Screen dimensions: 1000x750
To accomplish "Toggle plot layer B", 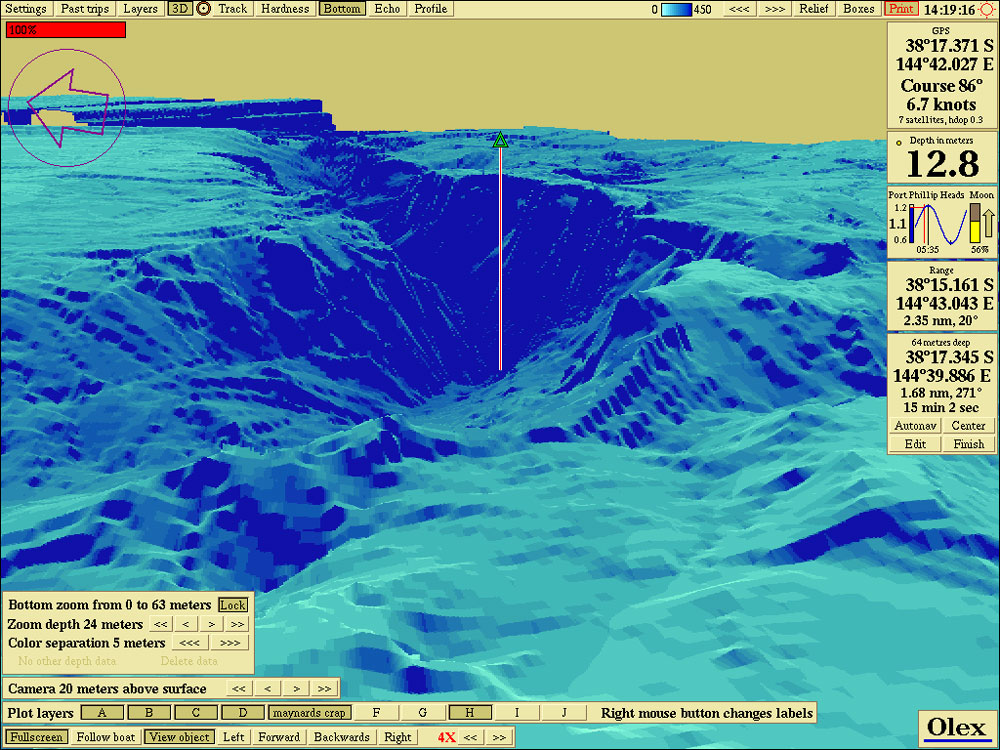I will pyautogui.click(x=149, y=713).
